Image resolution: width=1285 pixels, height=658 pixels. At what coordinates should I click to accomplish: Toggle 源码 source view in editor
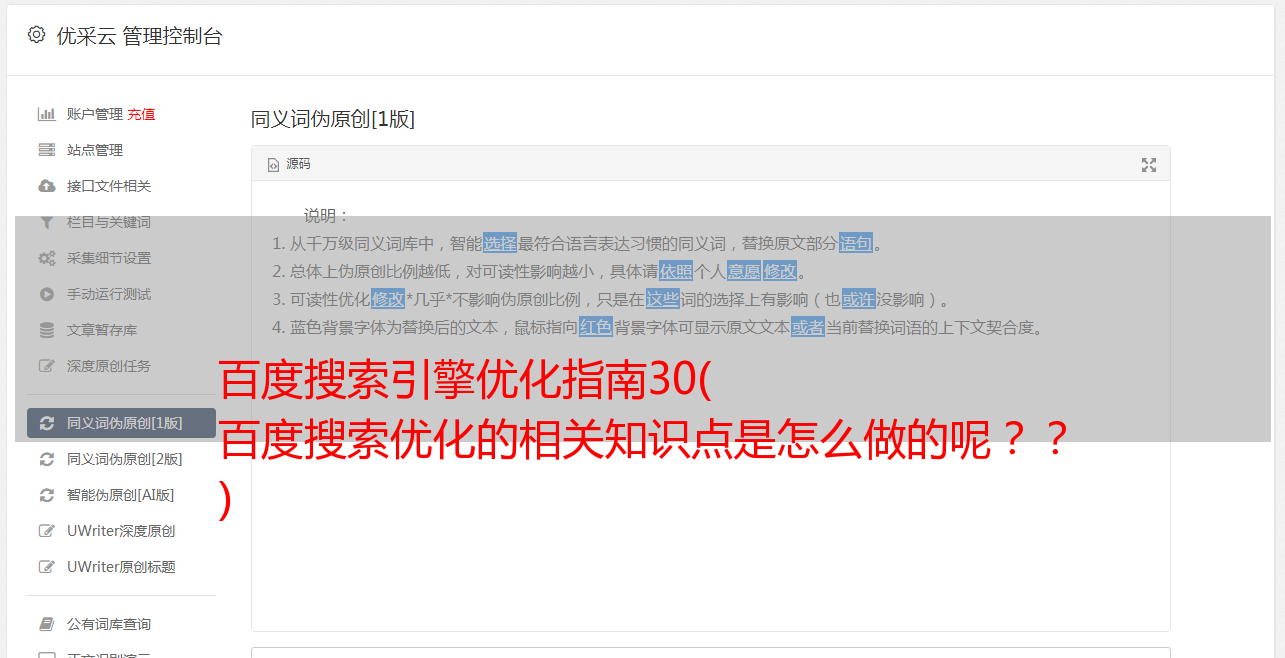tap(290, 164)
